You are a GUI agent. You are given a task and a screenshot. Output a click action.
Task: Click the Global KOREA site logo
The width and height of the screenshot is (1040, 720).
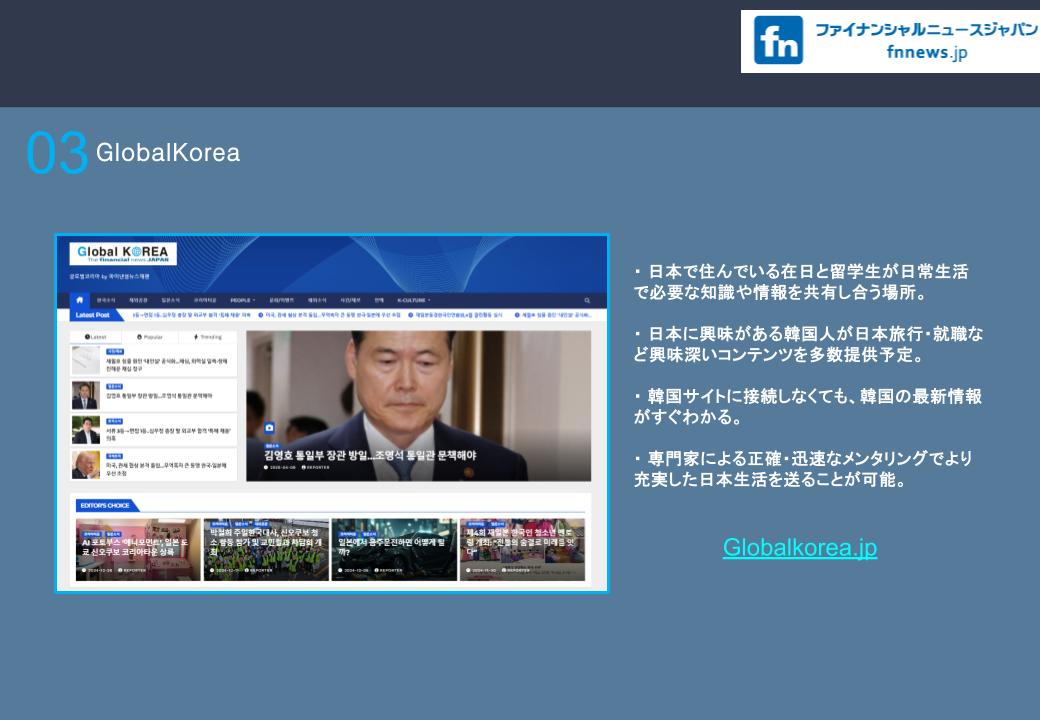pos(123,254)
